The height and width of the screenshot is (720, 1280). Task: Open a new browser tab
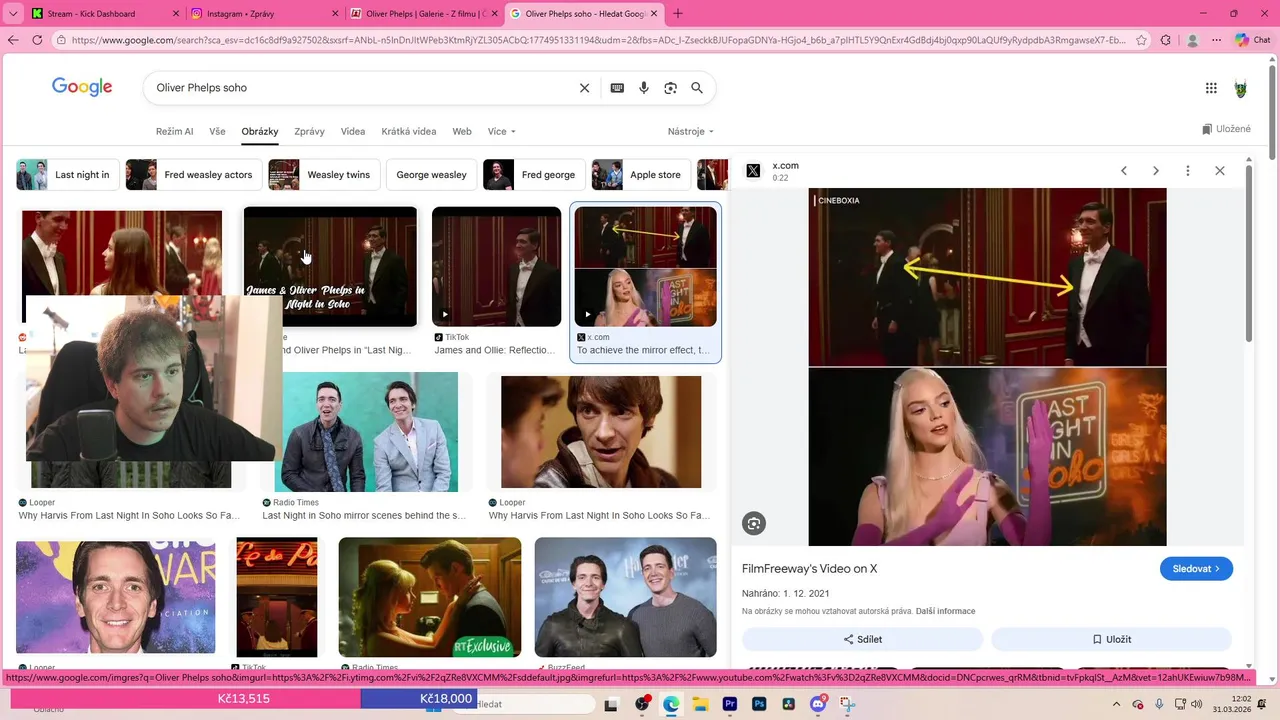(678, 14)
